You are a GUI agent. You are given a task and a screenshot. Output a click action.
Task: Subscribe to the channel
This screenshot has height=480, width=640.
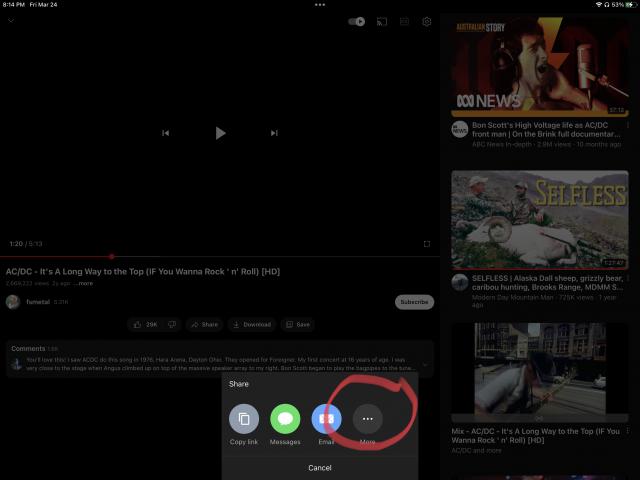(x=414, y=302)
